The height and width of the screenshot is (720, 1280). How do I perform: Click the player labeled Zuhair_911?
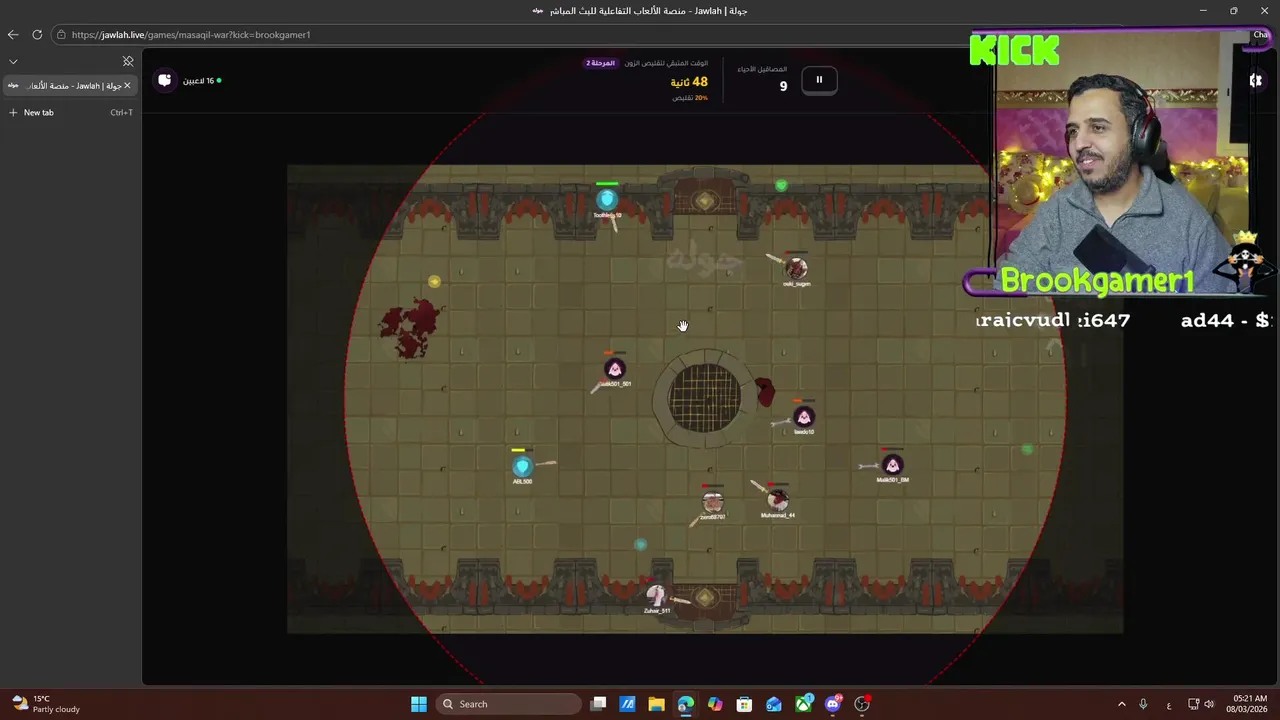click(656, 596)
